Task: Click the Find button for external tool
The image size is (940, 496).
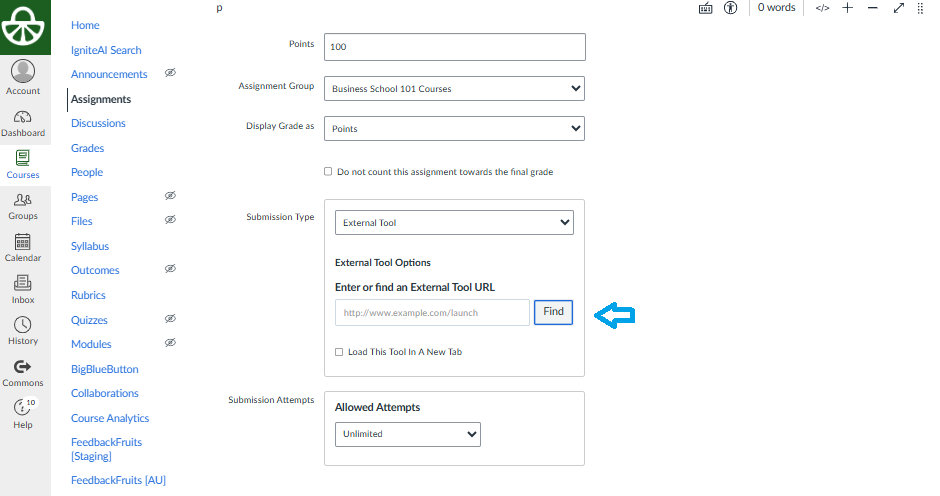Action: (x=553, y=312)
